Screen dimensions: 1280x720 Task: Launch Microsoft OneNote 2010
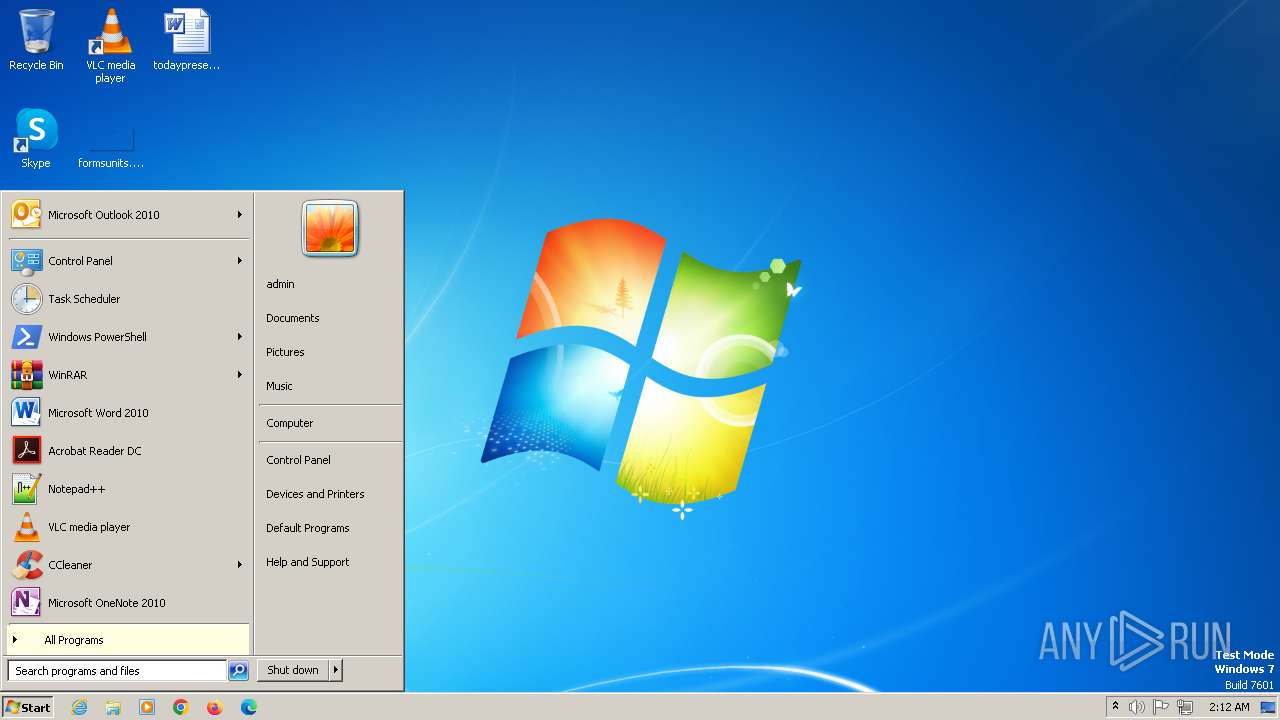pos(129,603)
